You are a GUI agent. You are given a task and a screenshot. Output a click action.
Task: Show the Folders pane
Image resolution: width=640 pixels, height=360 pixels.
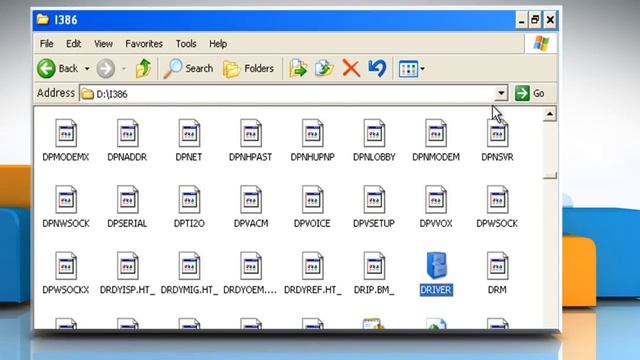(248, 68)
